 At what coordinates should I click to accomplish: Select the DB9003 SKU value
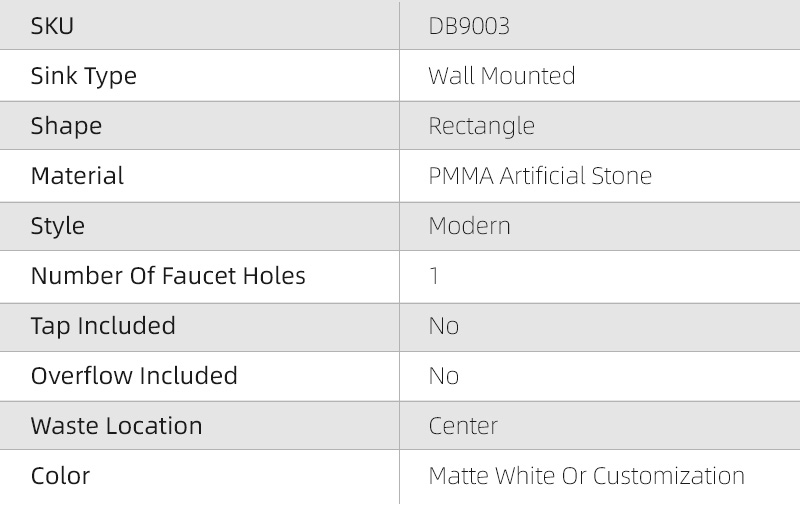tap(469, 26)
